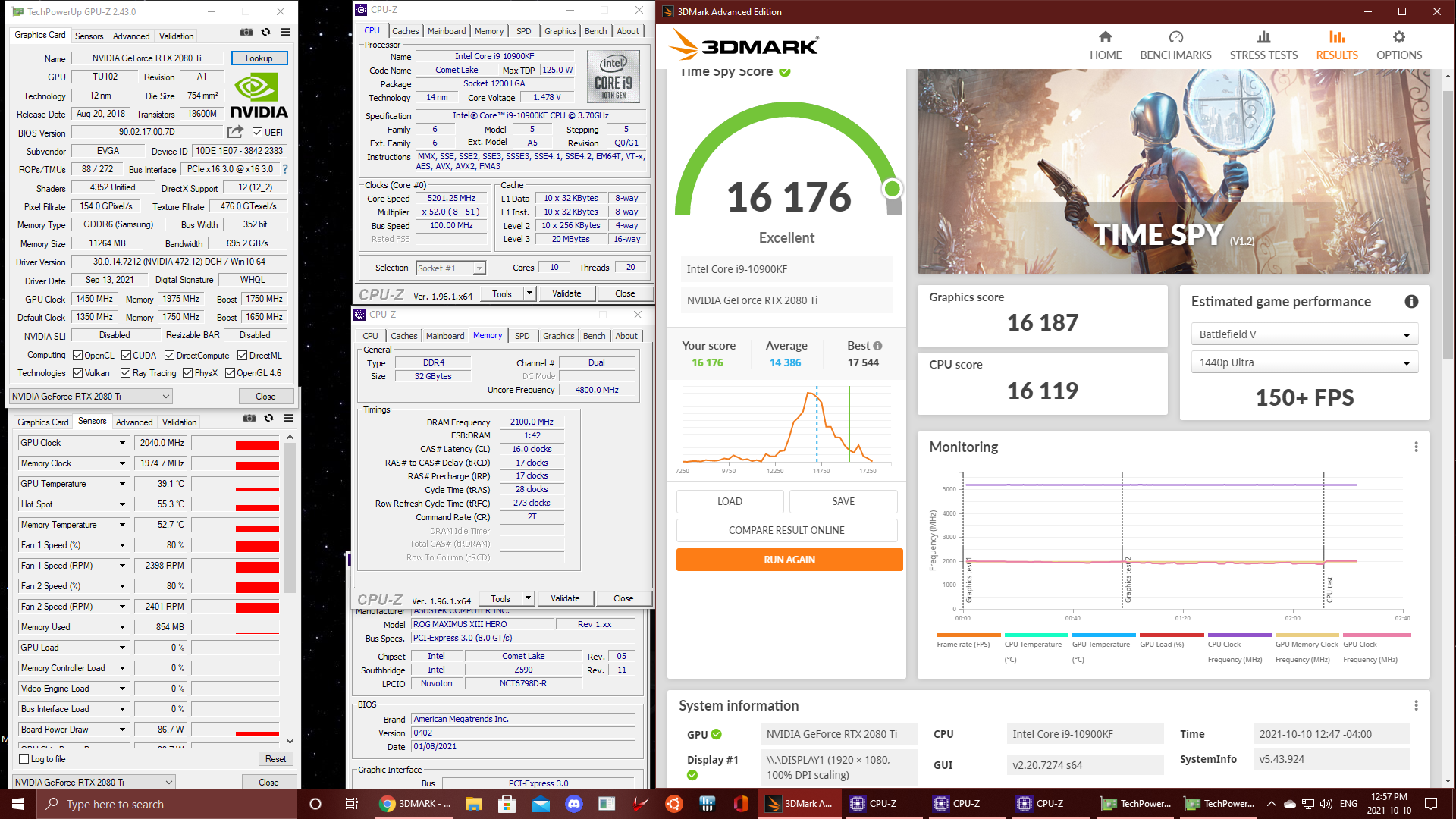This screenshot has height=819, width=1456.
Task: Take a GPU-Z screenshot with the top camera icon
Action: [246, 33]
